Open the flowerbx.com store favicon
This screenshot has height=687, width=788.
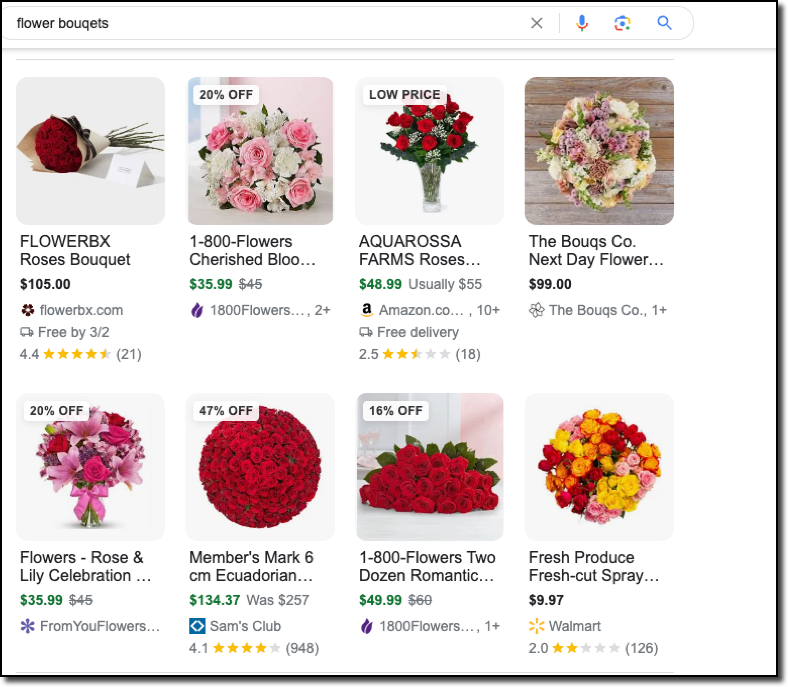28,310
